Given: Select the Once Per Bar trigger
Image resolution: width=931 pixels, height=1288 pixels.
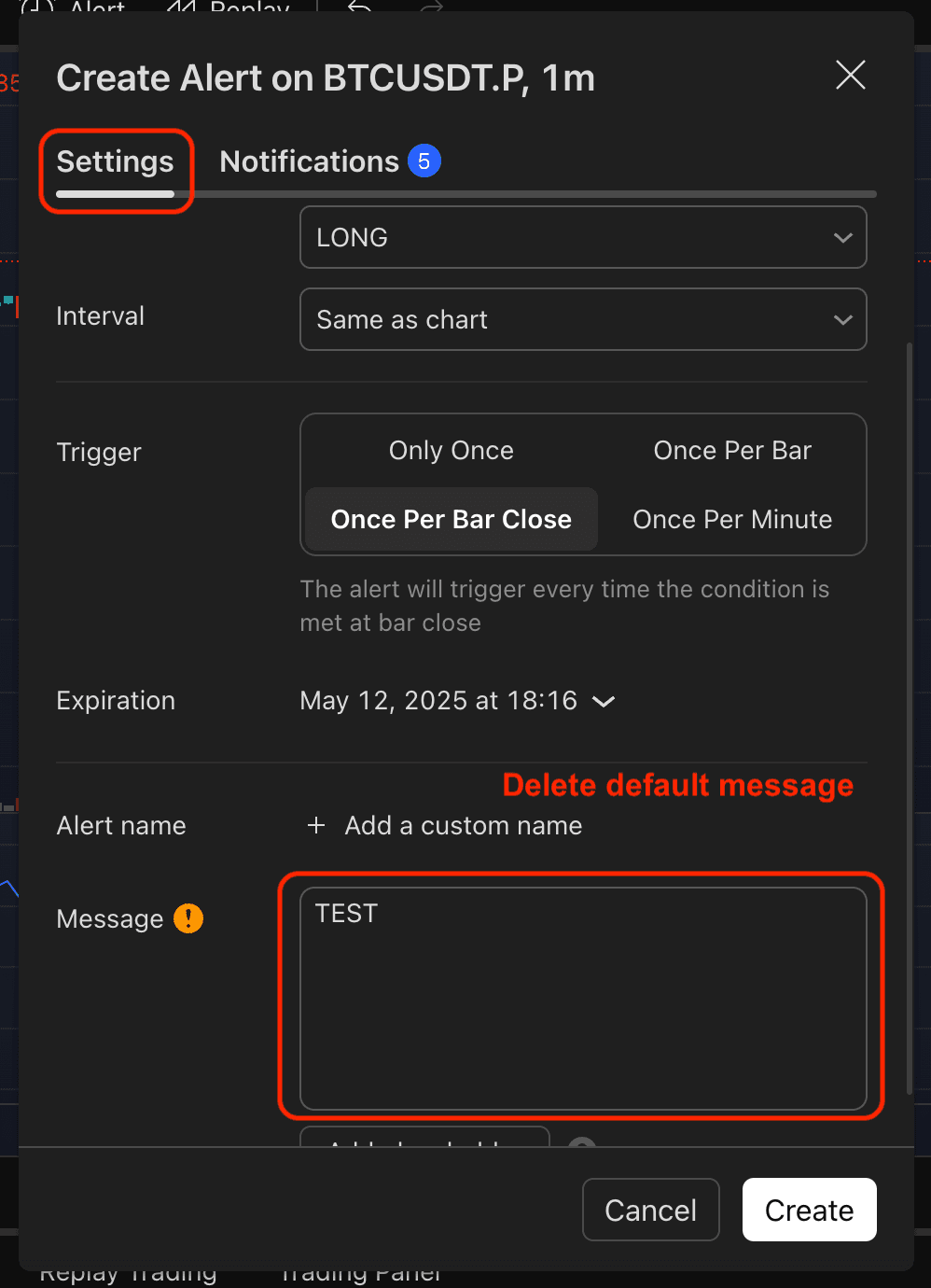Looking at the screenshot, I should point(731,451).
